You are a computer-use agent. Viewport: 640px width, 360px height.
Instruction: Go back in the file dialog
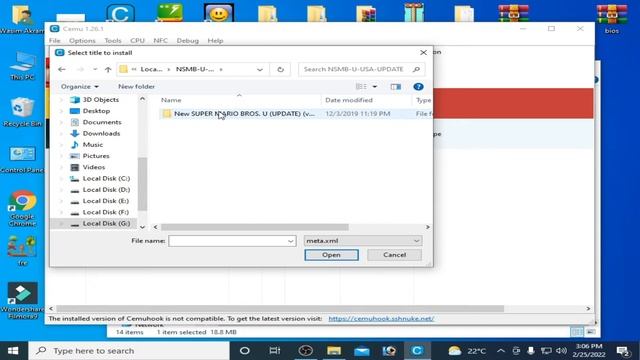62,69
